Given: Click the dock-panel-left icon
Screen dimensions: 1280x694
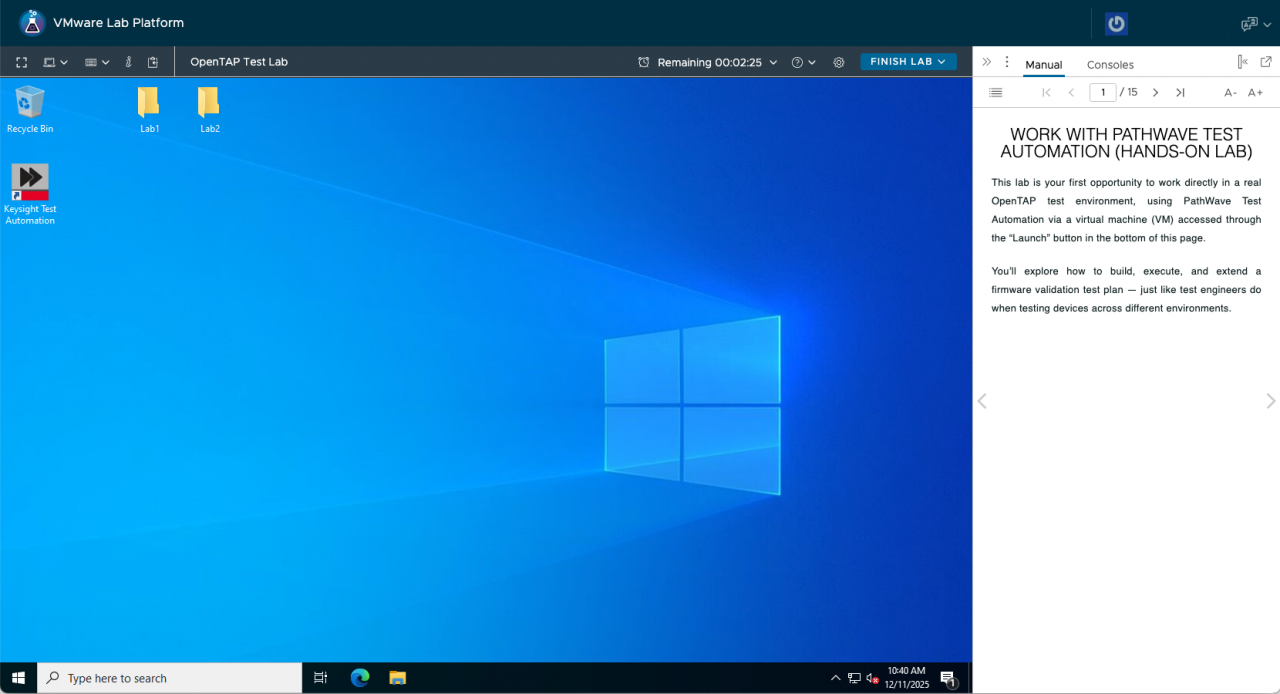Looking at the screenshot, I should [1242, 62].
